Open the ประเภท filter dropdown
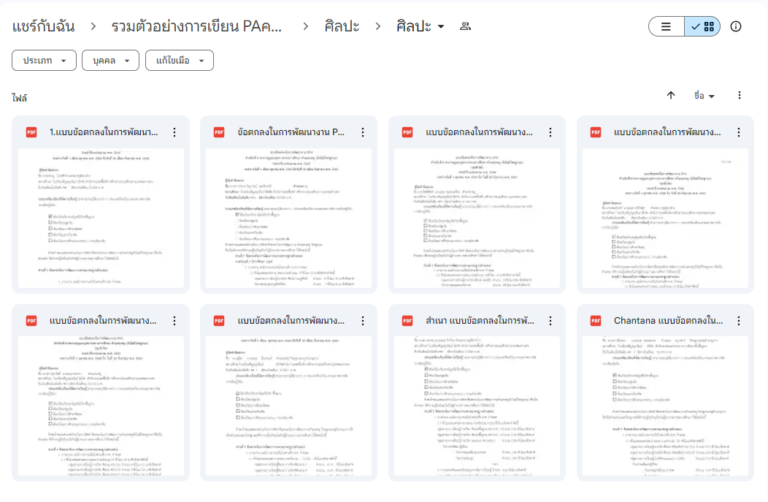Image resolution: width=768 pixels, height=502 pixels. (44, 61)
